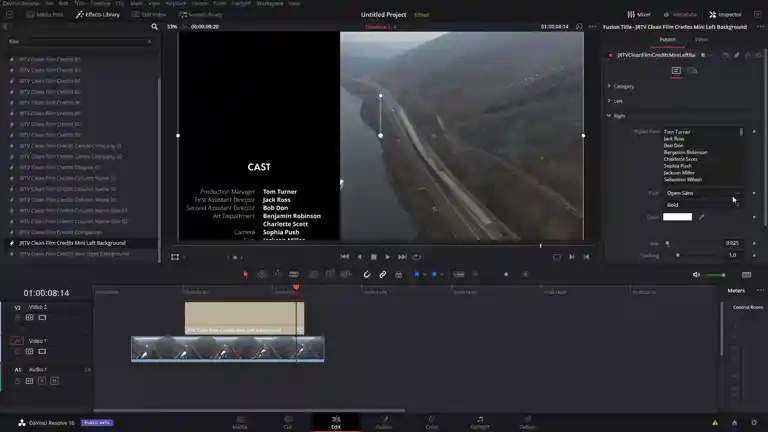Toggle the Linked Selection chain icon
The width and height of the screenshot is (768, 432).
(383, 274)
